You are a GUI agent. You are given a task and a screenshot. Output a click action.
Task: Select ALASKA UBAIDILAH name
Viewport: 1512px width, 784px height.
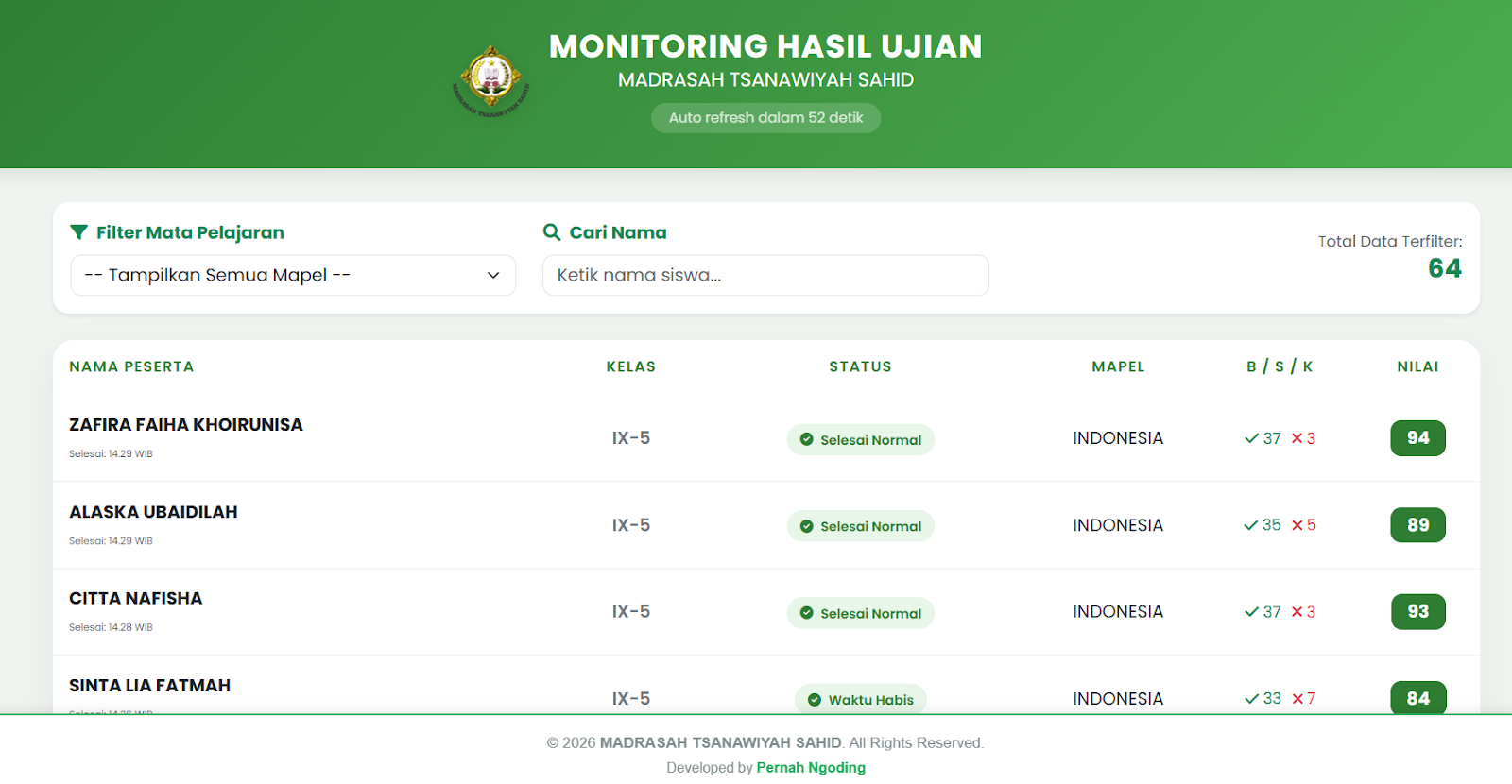153,512
